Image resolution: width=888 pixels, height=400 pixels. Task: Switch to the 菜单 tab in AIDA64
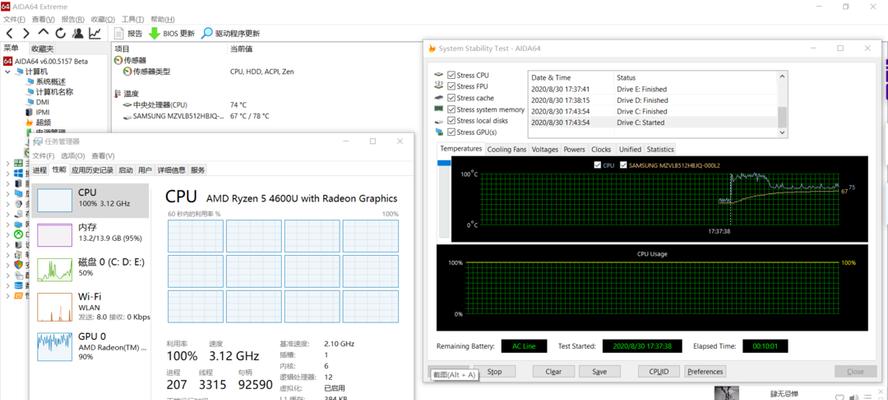(x=11, y=48)
